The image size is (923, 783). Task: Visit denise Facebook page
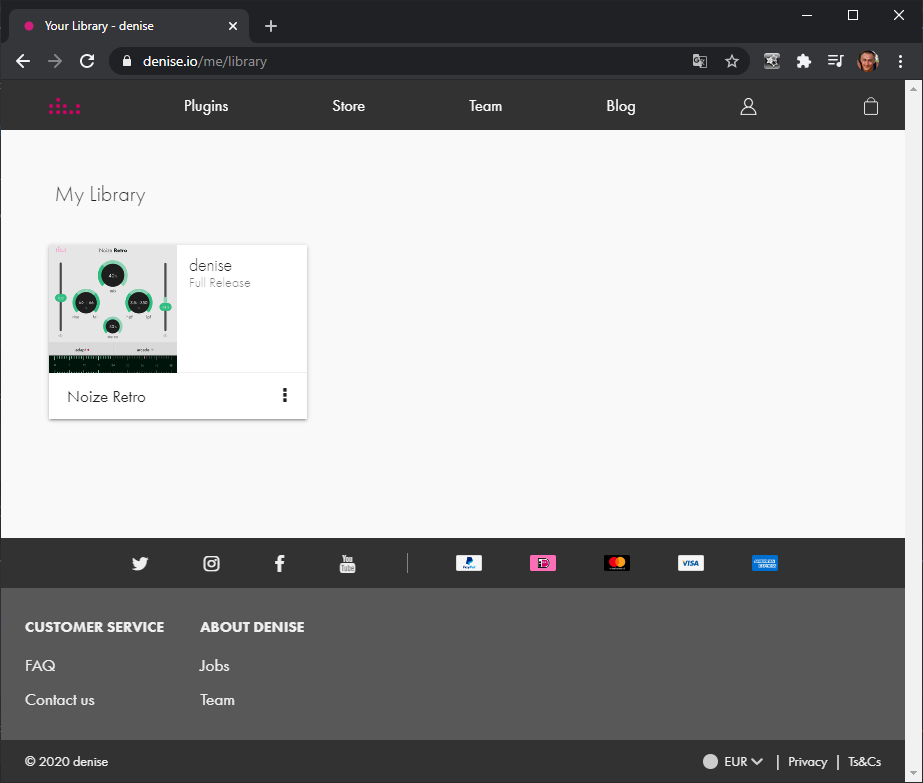coord(280,563)
